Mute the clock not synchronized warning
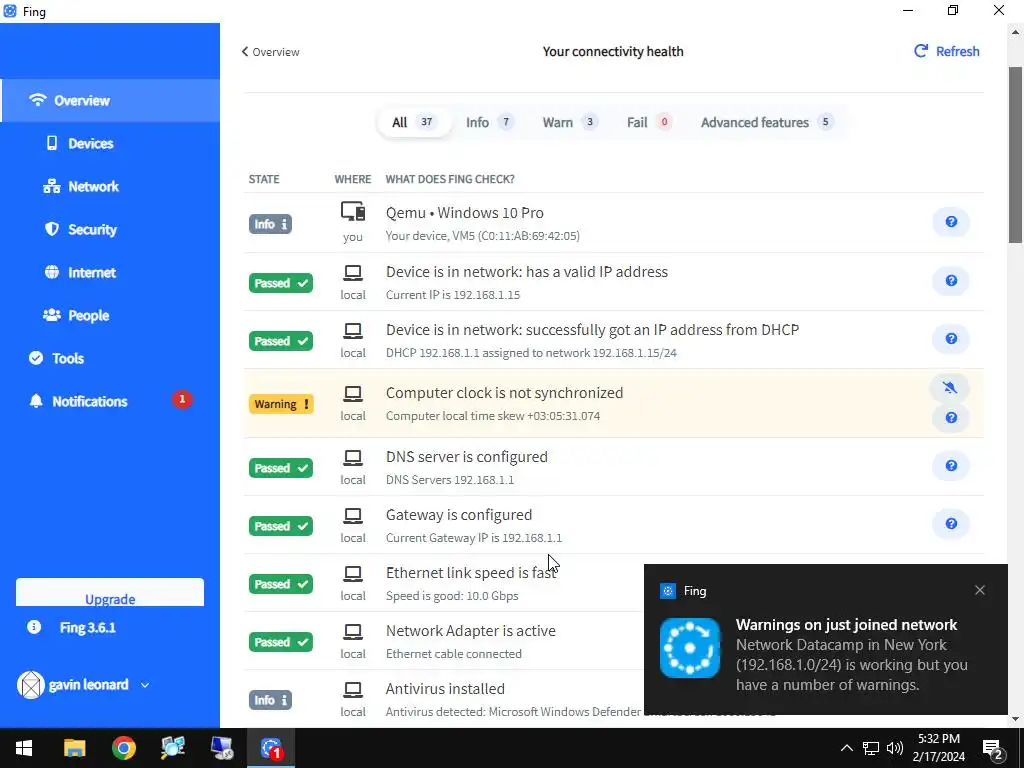Viewport: 1024px width, 768px height. point(950,388)
